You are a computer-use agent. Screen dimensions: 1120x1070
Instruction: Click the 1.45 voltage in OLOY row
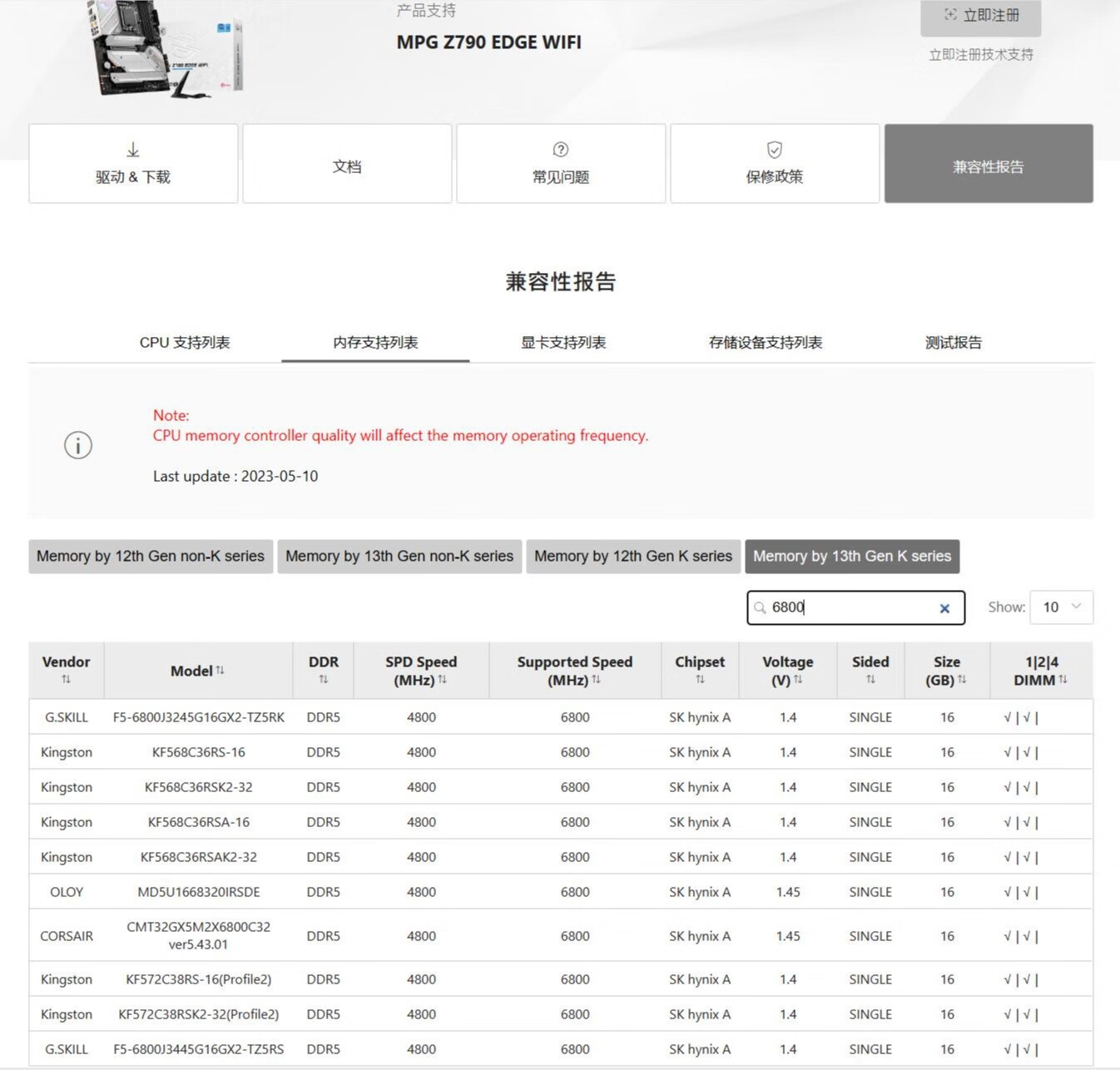[788, 892]
